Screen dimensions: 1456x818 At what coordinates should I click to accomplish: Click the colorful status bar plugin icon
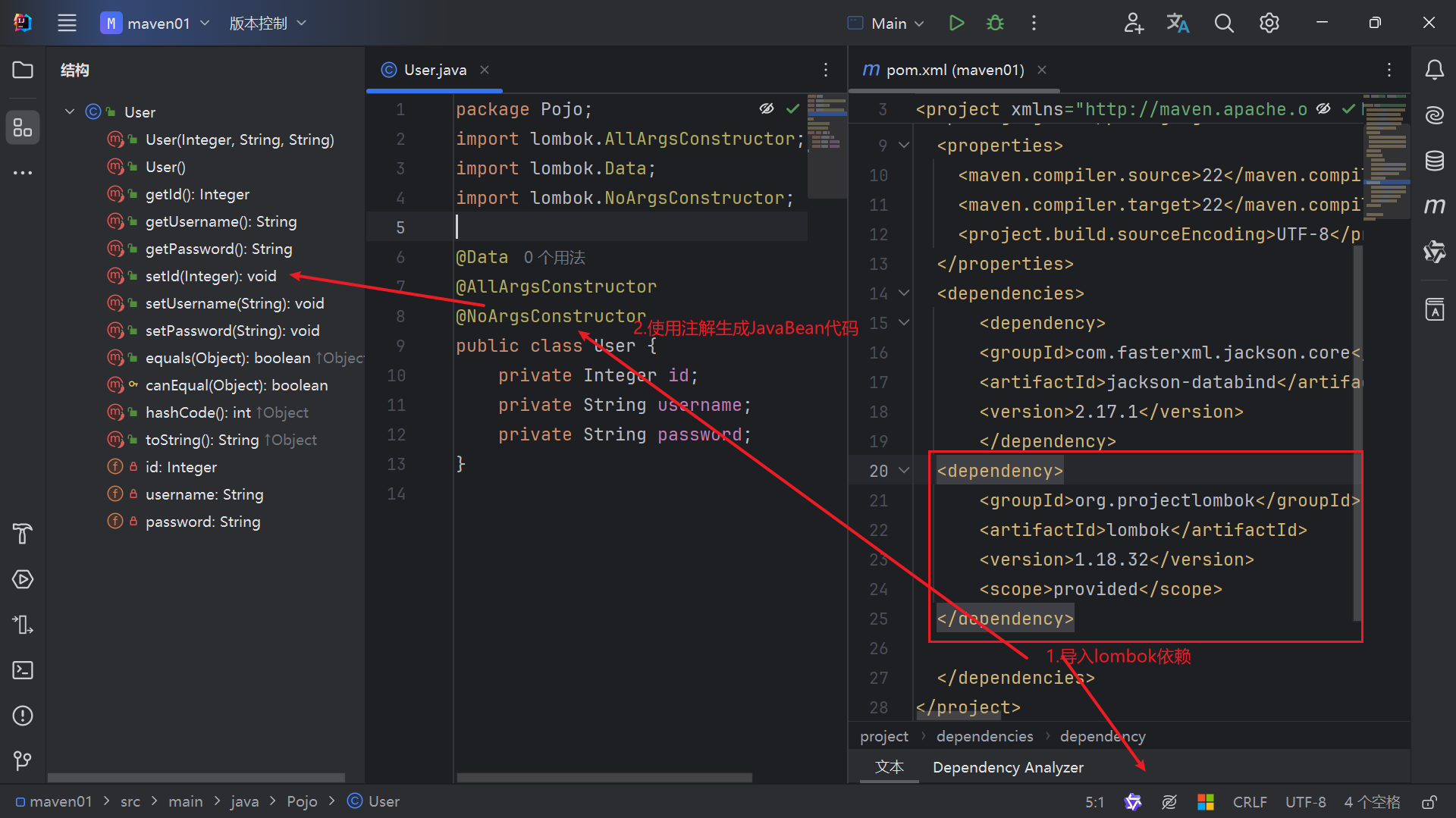pos(1206,801)
